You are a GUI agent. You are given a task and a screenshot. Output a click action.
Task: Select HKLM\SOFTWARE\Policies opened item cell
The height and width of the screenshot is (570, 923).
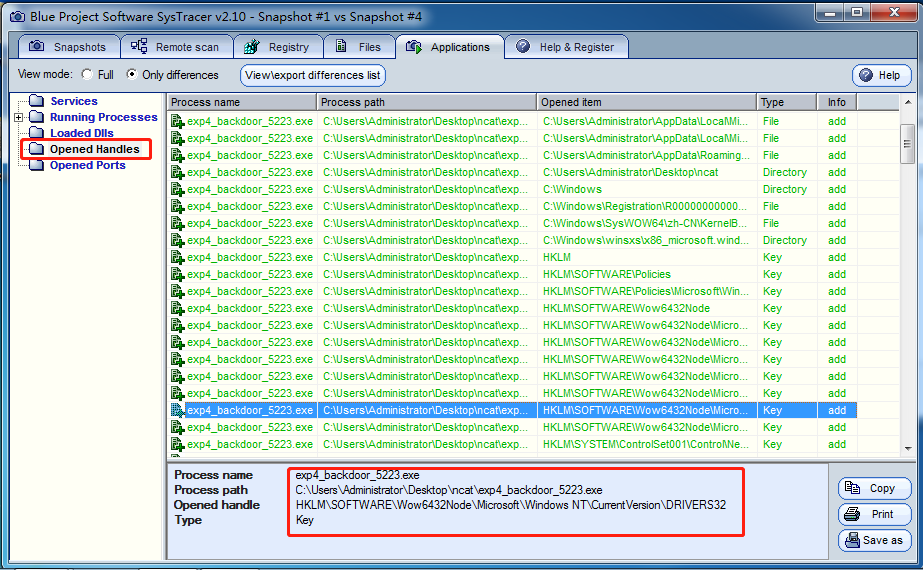(x=647, y=274)
